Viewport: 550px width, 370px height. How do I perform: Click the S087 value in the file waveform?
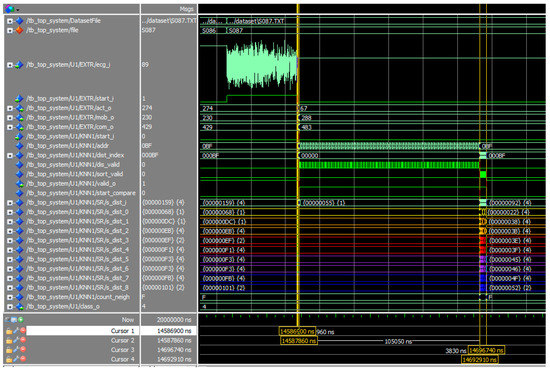(x=236, y=31)
